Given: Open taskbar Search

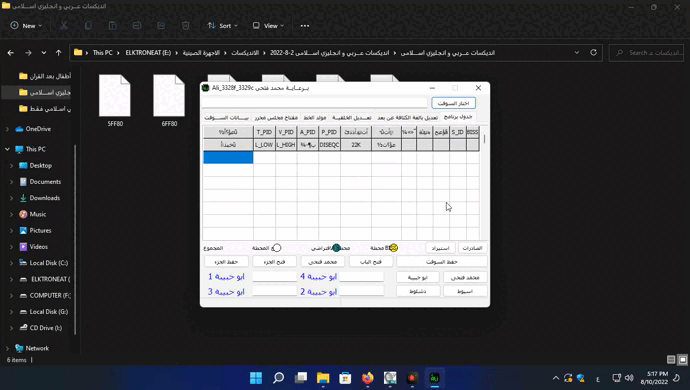Looking at the screenshot, I should (278, 378).
